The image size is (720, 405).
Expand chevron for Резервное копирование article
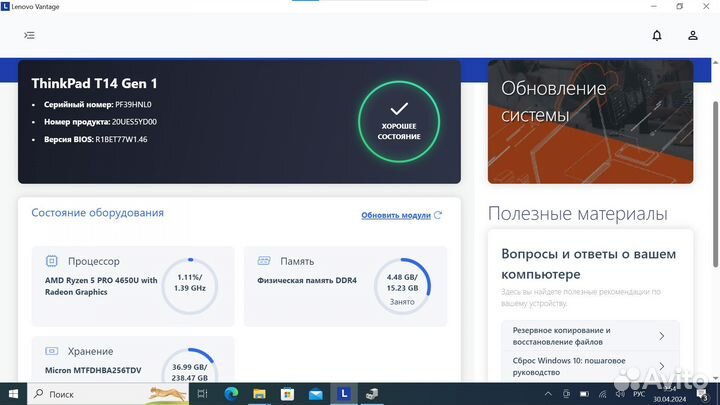click(661, 336)
